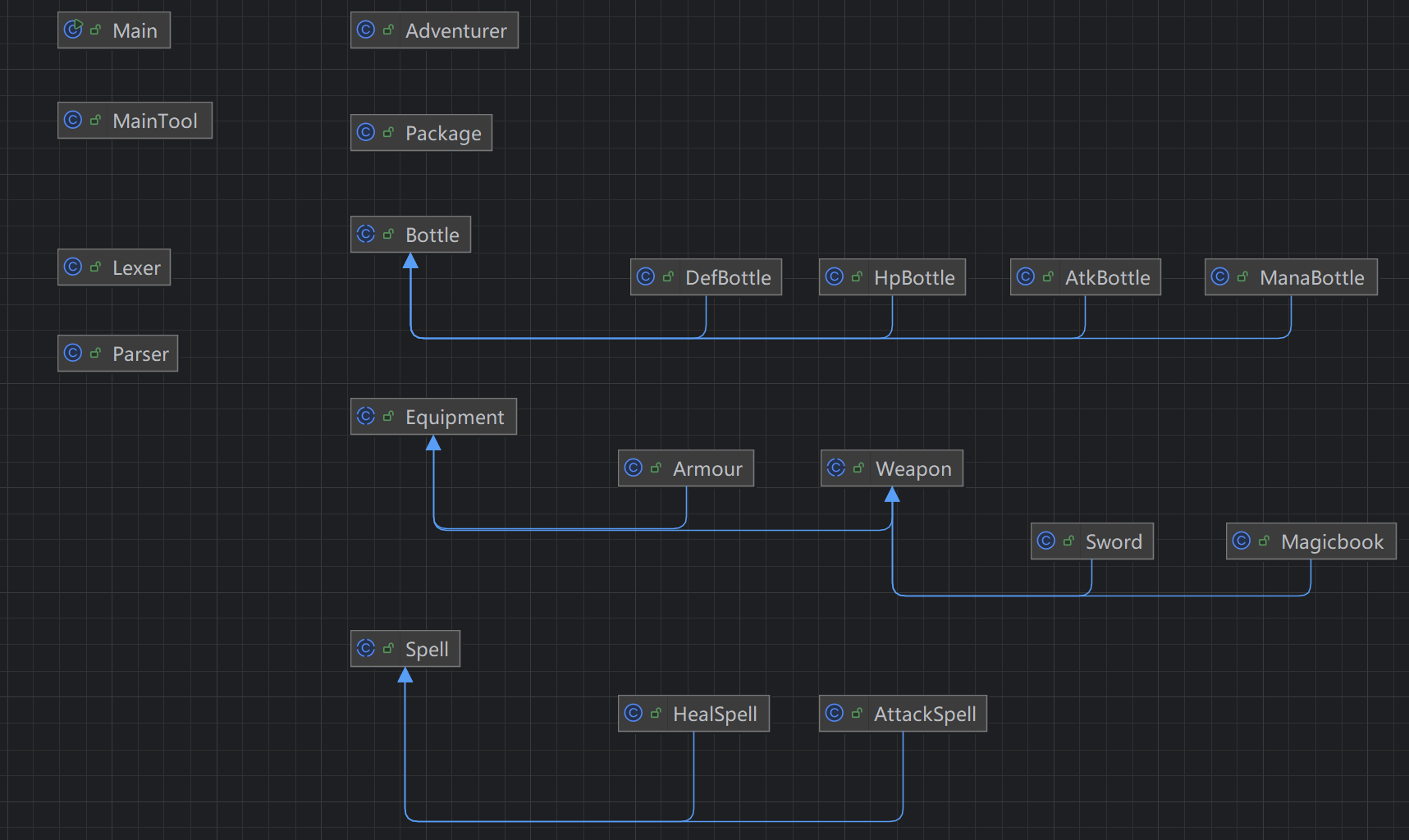This screenshot has height=840, width=1409.
Task: Click the class icon beside ManaBottle
Action: point(1220,276)
